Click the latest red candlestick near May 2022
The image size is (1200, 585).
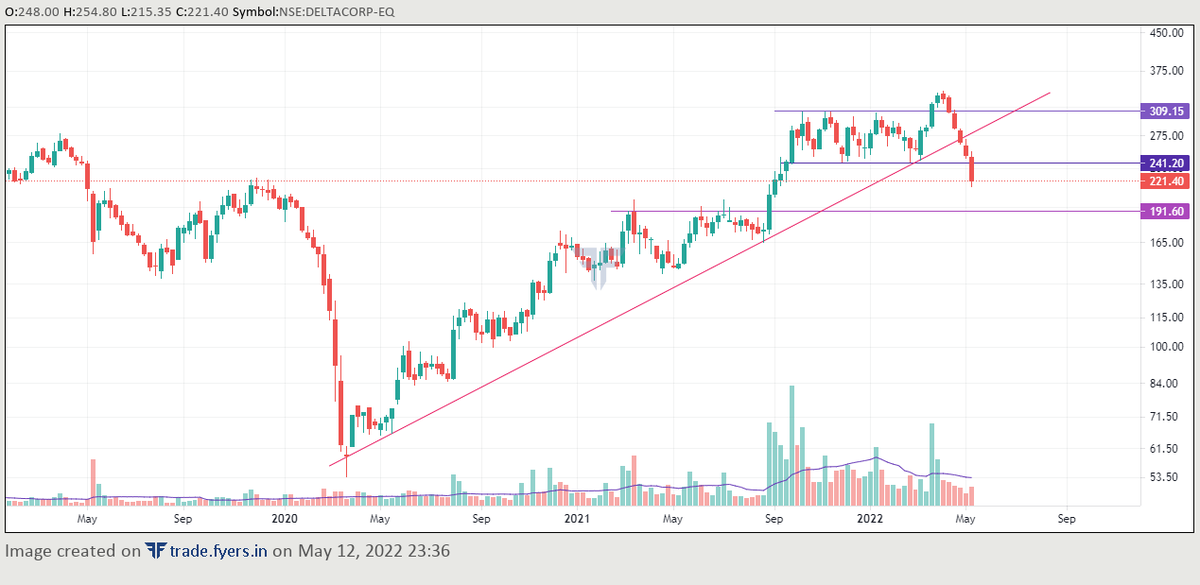click(971, 170)
